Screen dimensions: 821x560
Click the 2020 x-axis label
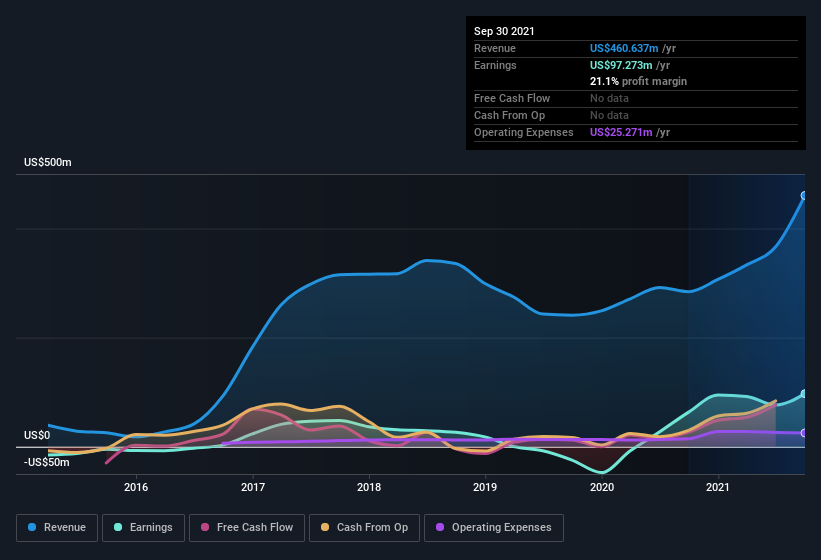[602, 487]
